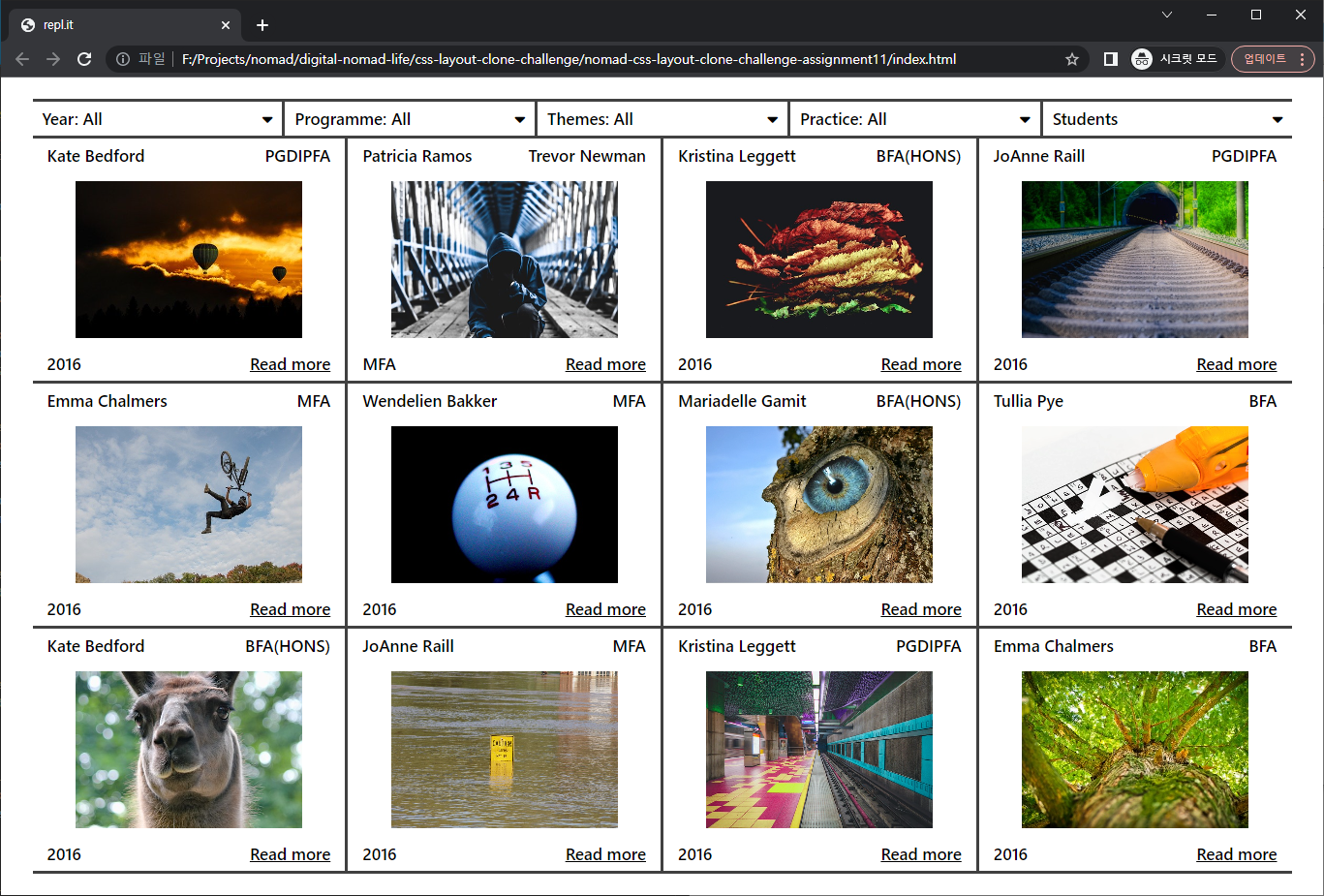Open the browser side panel icon
This screenshot has height=896, width=1324.
1111,59
